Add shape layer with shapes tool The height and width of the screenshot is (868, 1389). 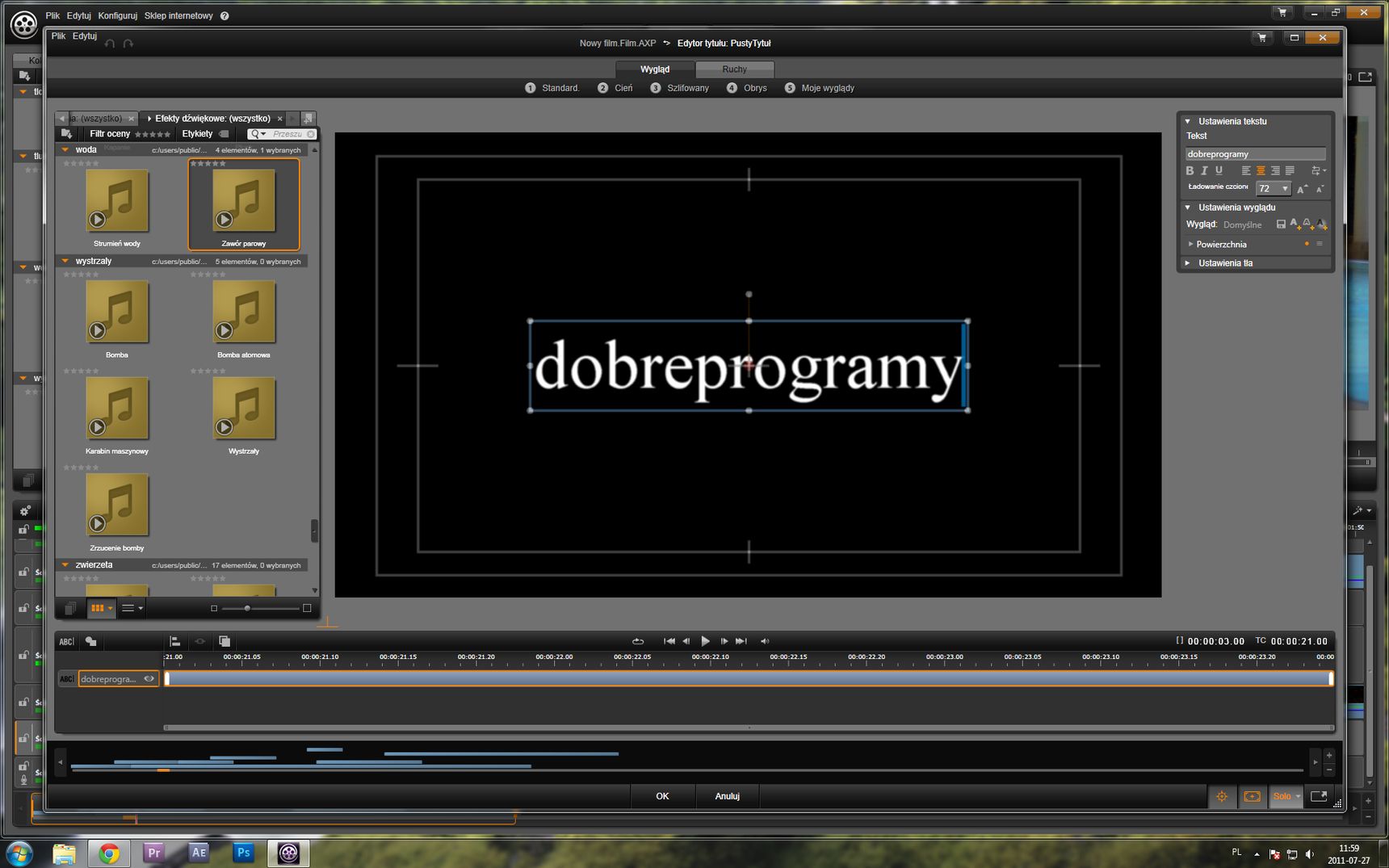(x=91, y=642)
